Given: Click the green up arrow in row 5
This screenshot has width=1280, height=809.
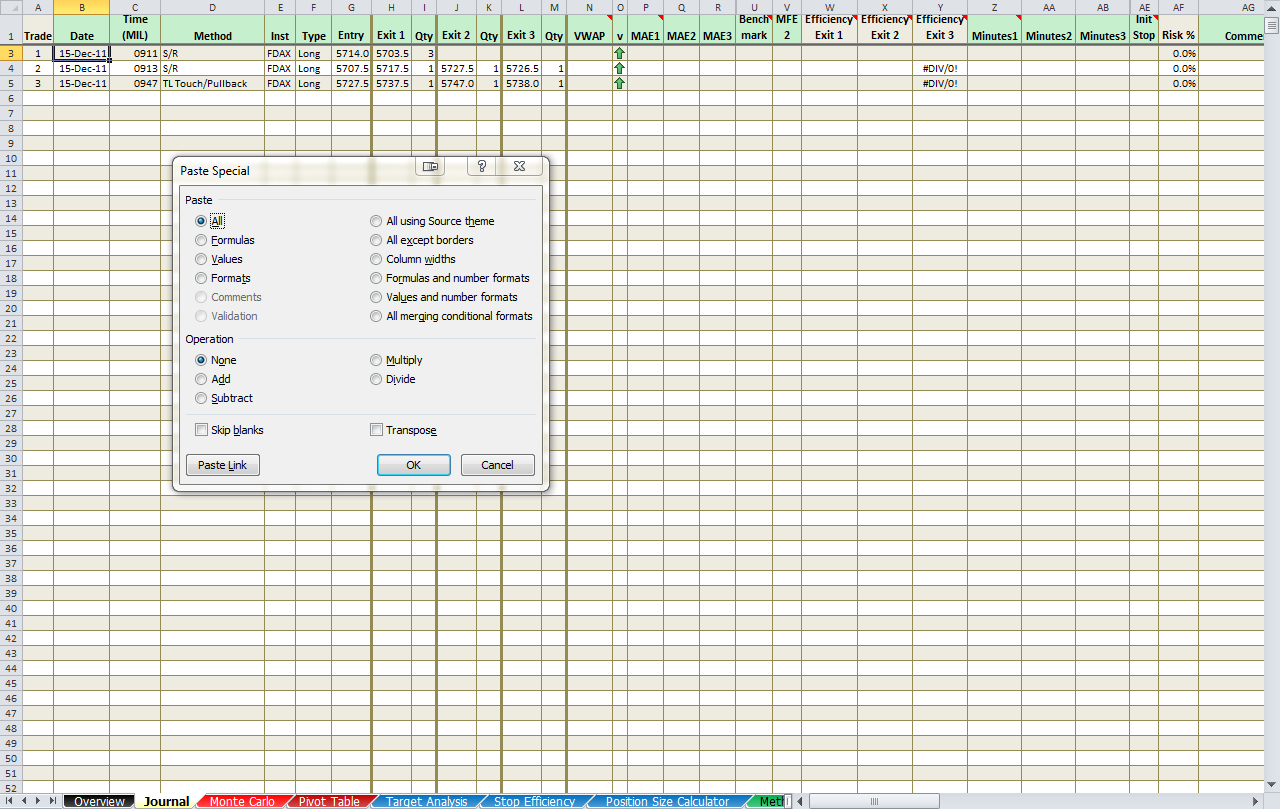Looking at the screenshot, I should coord(620,83).
